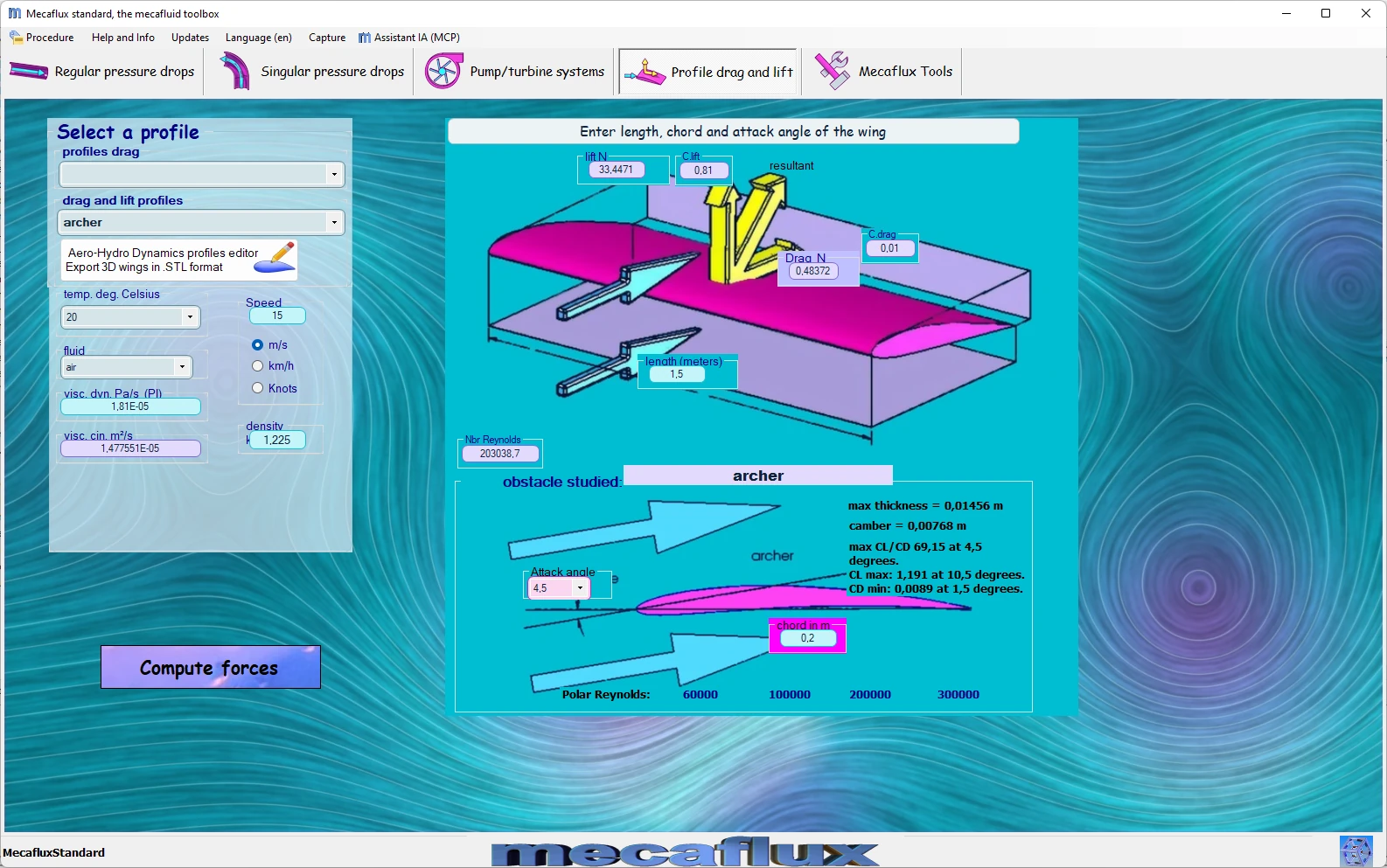Click the Compute forces button
Image resolution: width=1387 pixels, height=868 pixels.
(x=211, y=667)
